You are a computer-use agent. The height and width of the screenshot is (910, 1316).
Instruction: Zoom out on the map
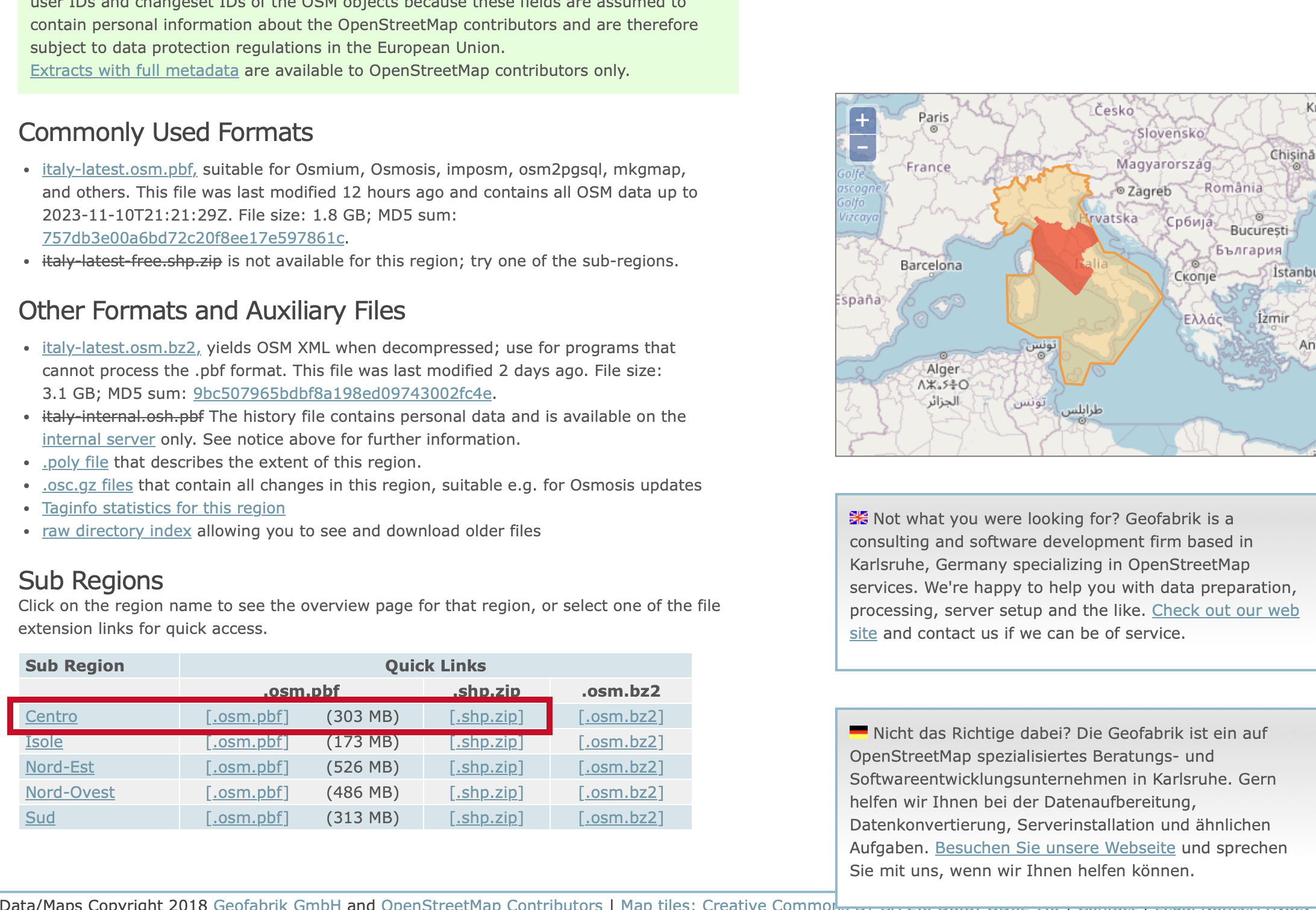(x=862, y=148)
